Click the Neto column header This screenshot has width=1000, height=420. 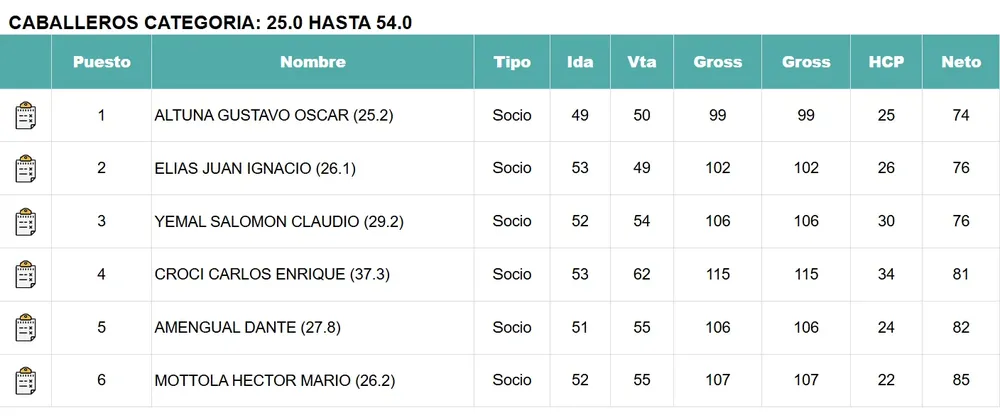click(x=961, y=62)
